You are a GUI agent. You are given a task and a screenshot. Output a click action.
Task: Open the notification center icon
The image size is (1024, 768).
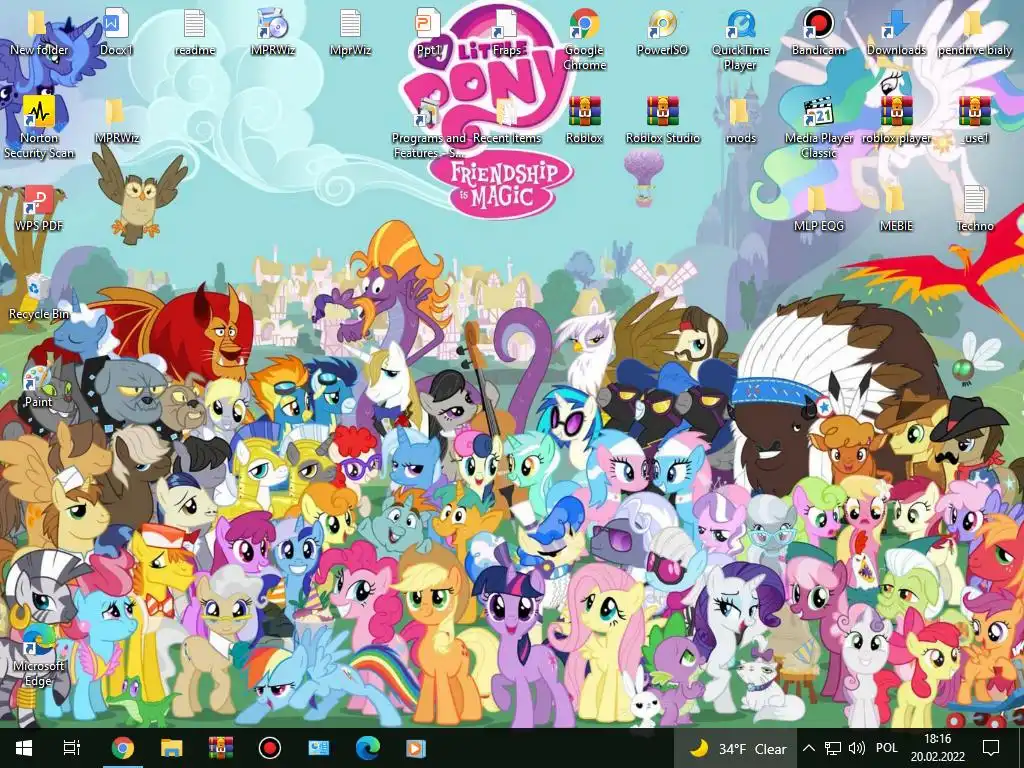991,748
